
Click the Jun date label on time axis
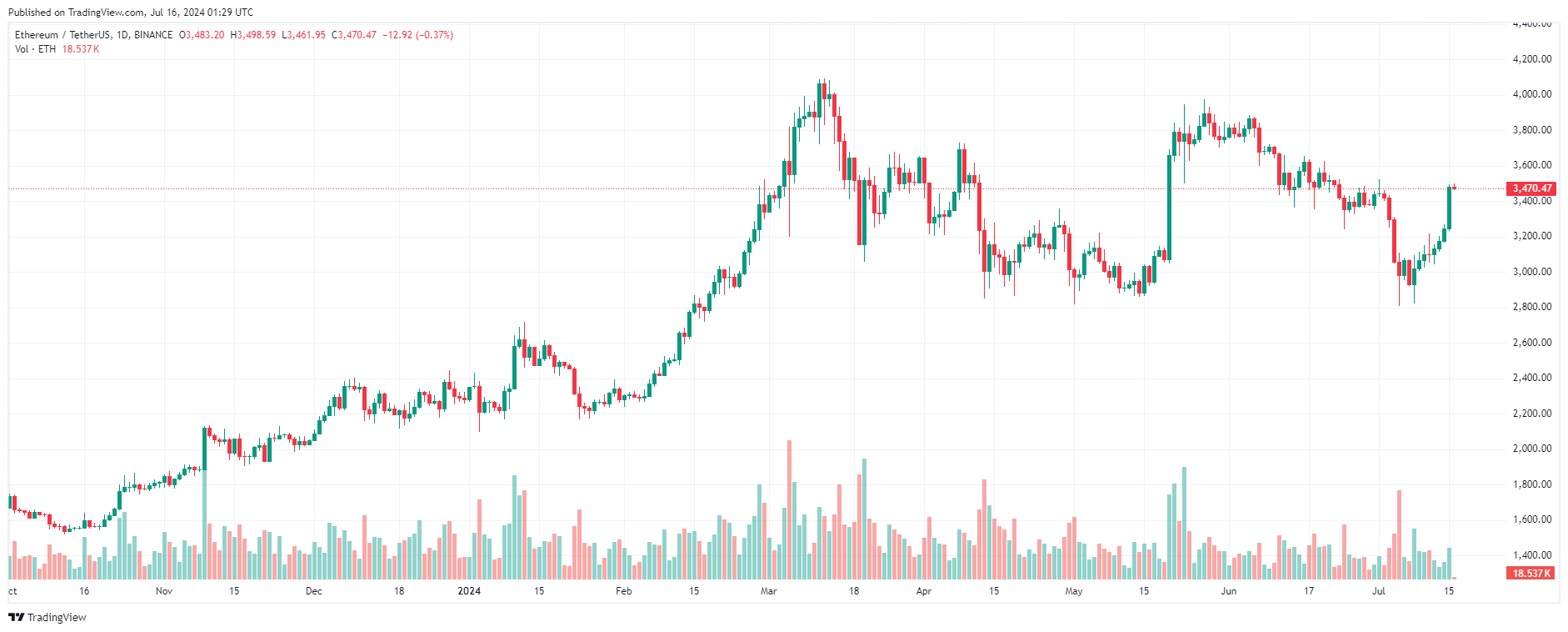pyautogui.click(x=1229, y=591)
